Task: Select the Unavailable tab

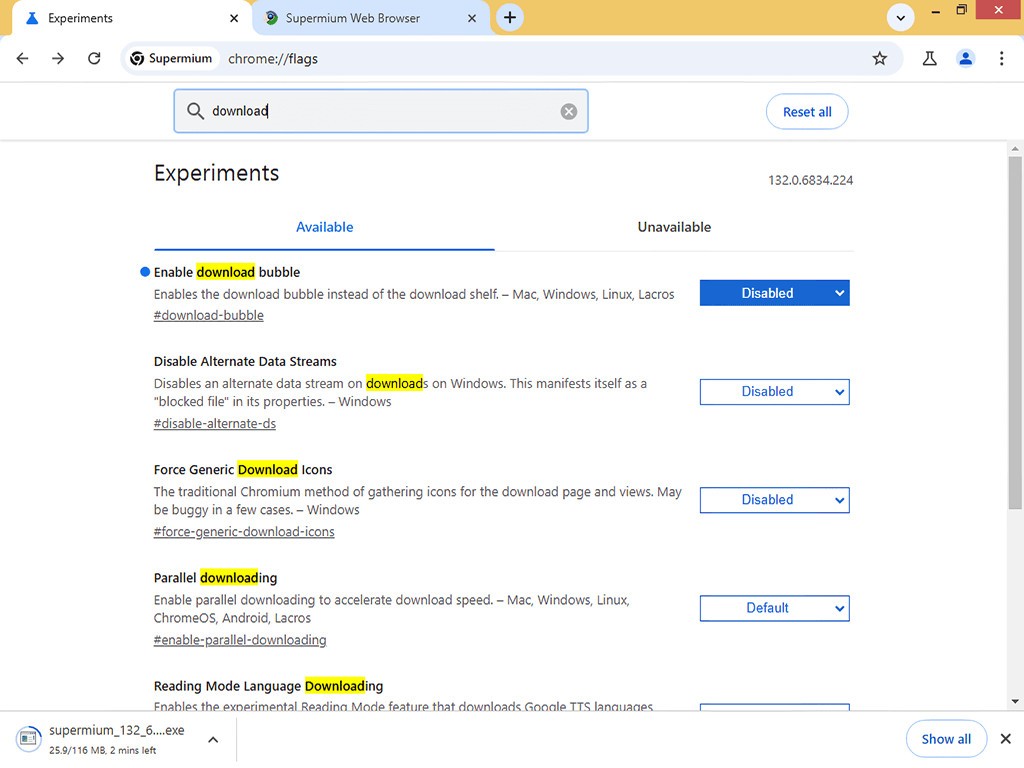Action: pos(674,227)
